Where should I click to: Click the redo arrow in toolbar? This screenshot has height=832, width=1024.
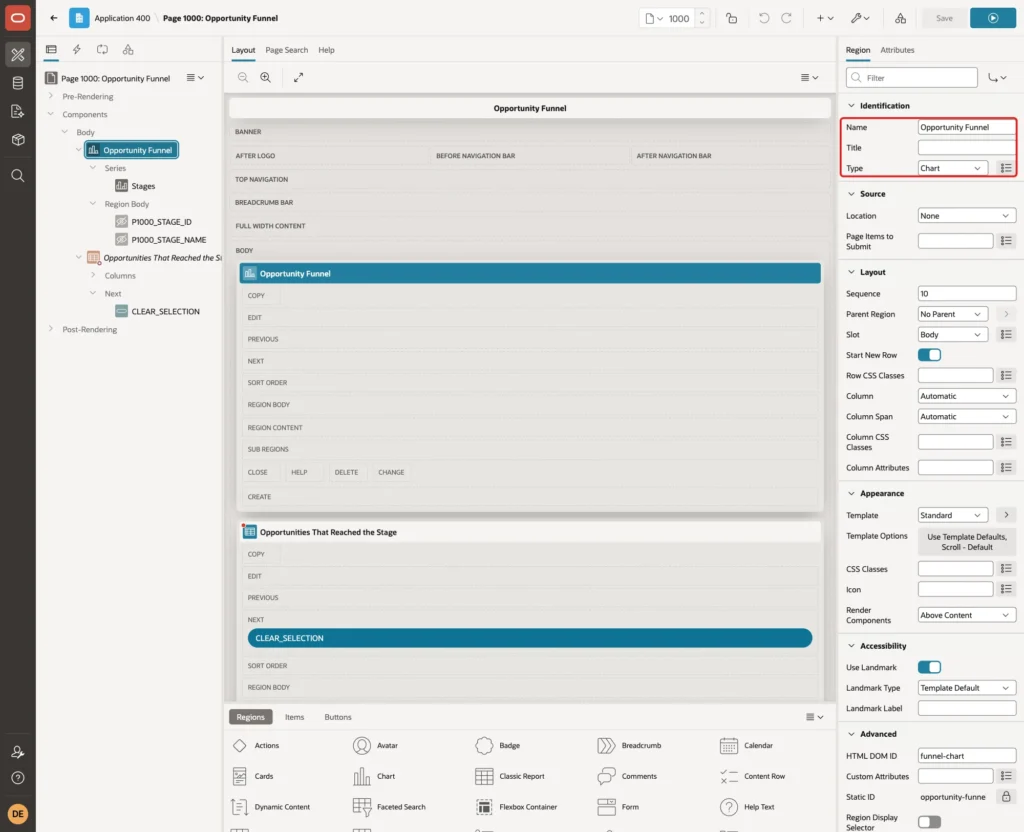point(786,18)
